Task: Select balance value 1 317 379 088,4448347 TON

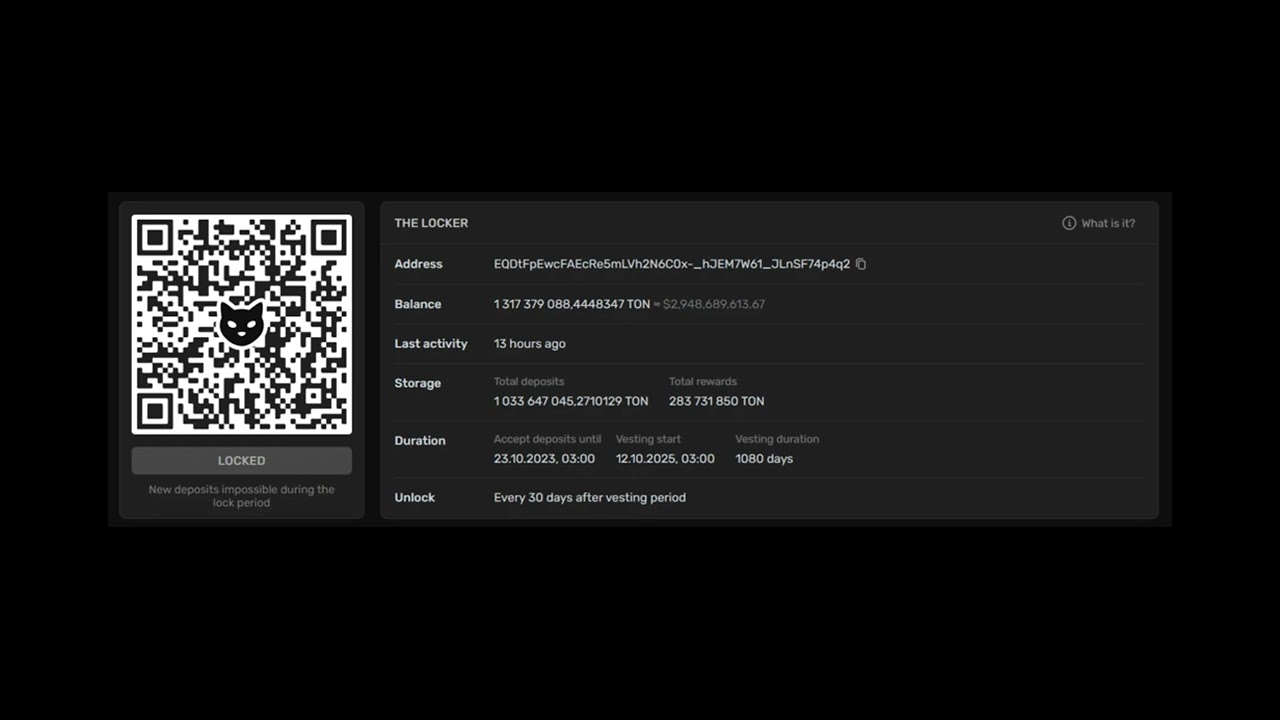Action: point(572,304)
